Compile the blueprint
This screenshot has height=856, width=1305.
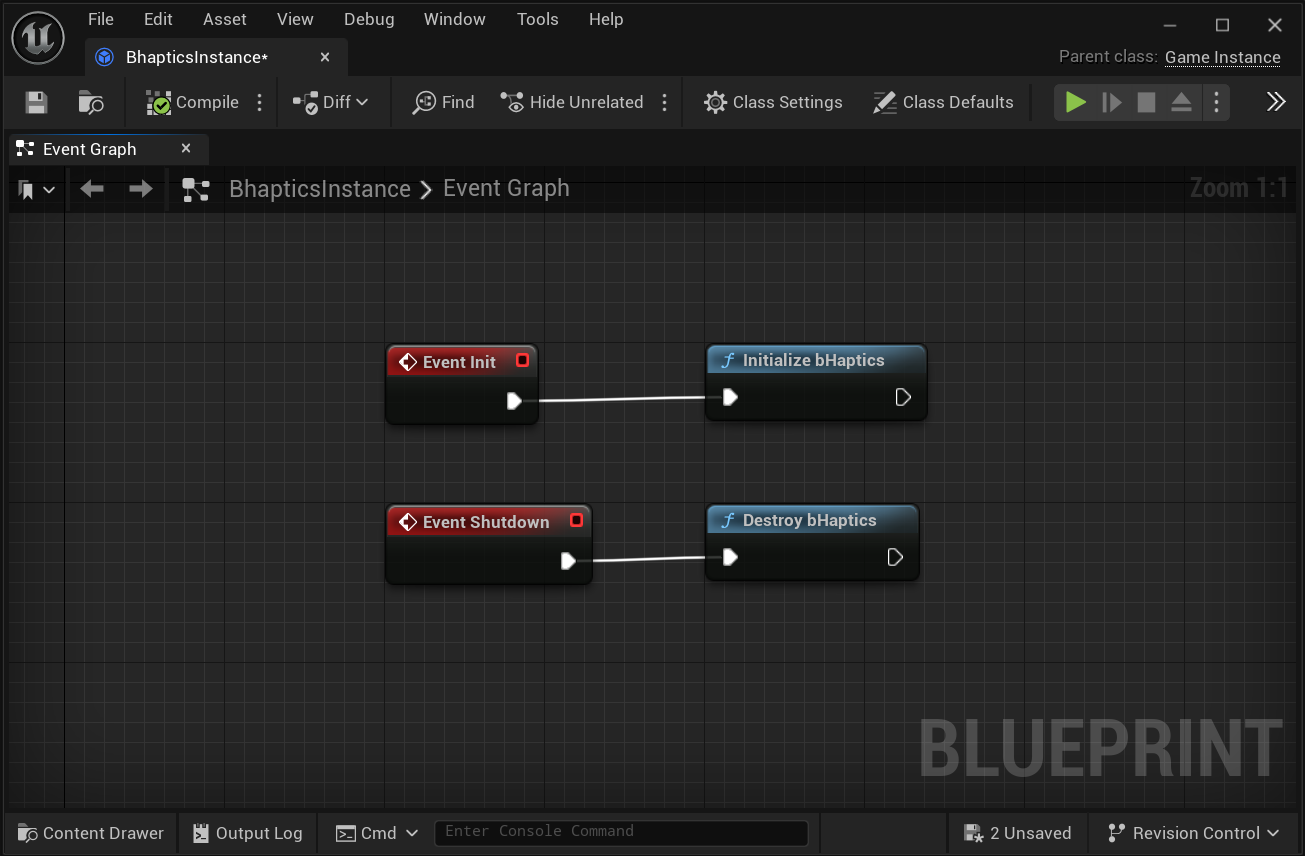[192, 102]
